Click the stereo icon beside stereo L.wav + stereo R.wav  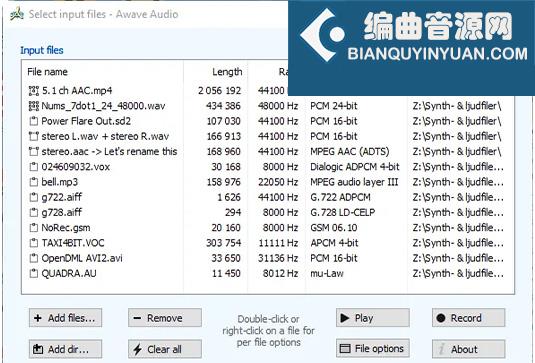(x=33, y=136)
